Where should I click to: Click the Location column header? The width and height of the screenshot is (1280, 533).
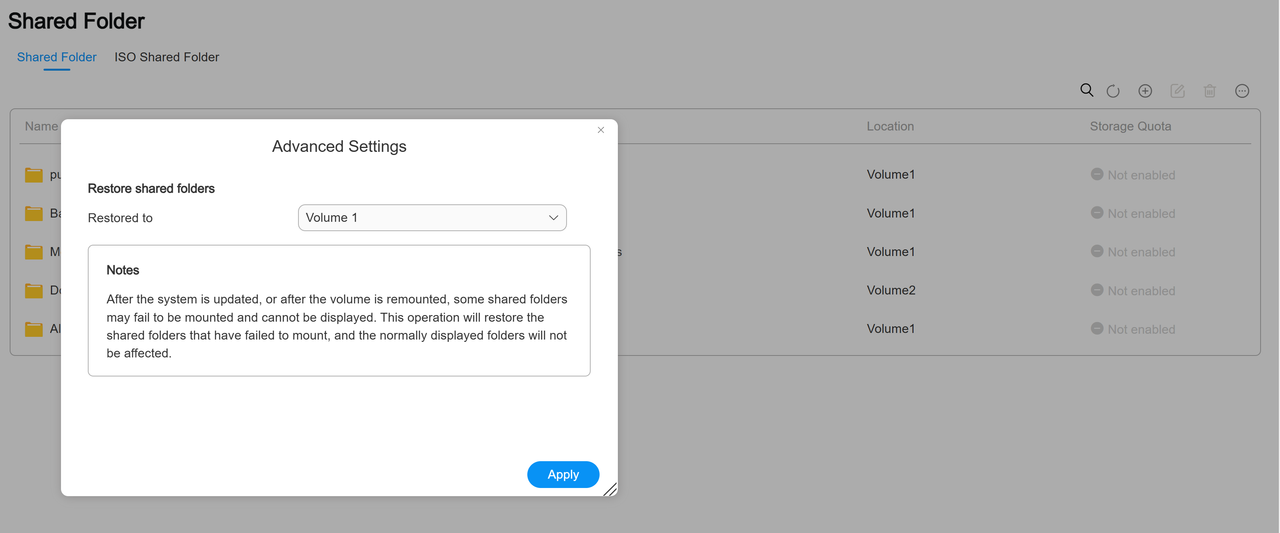point(890,126)
